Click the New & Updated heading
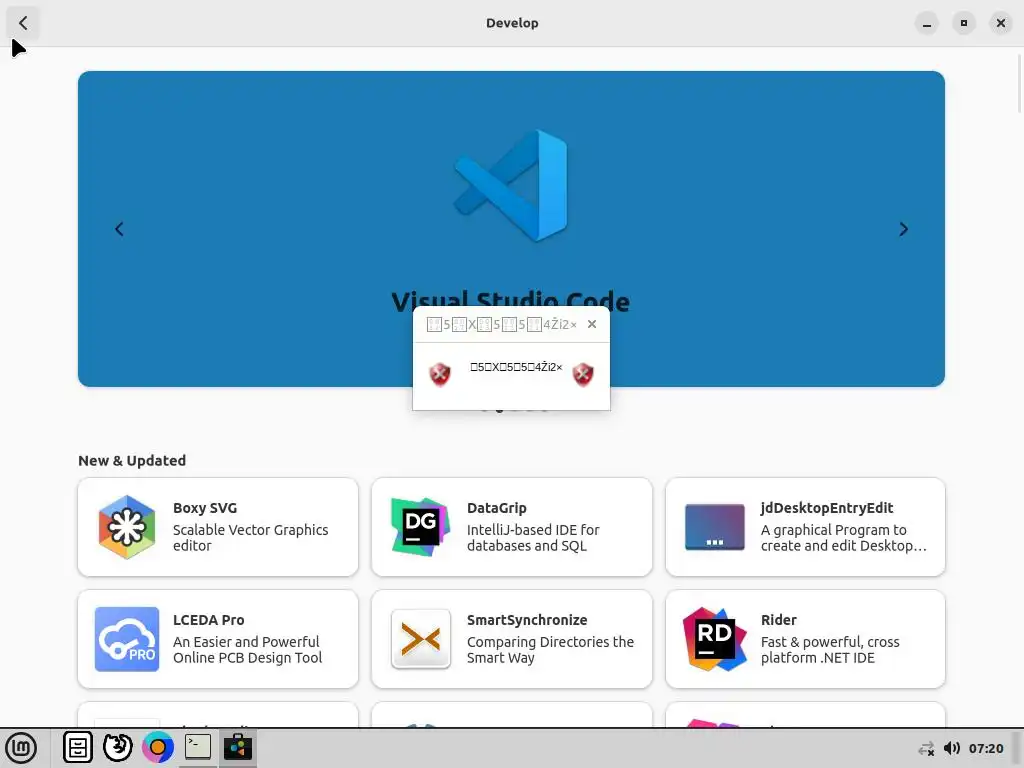Viewport: 1024px width, 768px height. 132,460
